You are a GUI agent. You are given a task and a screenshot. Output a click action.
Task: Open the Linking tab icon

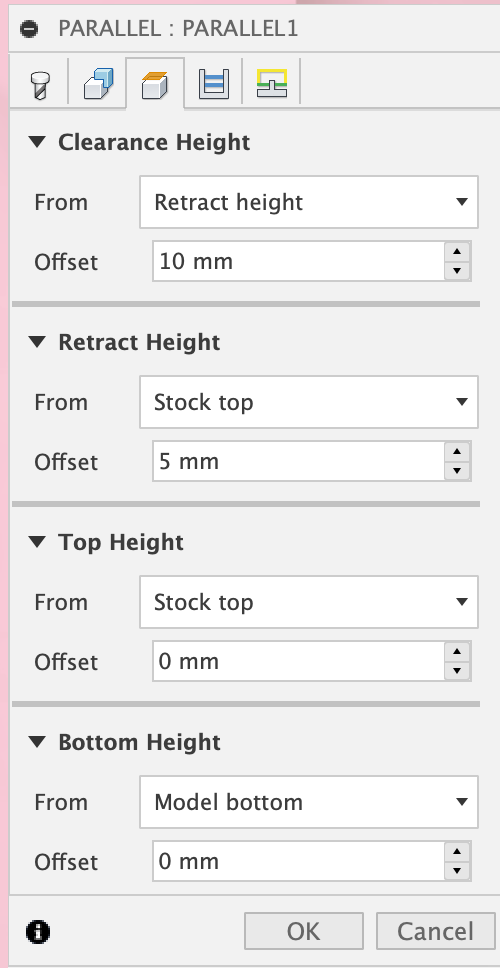(272, 83)
